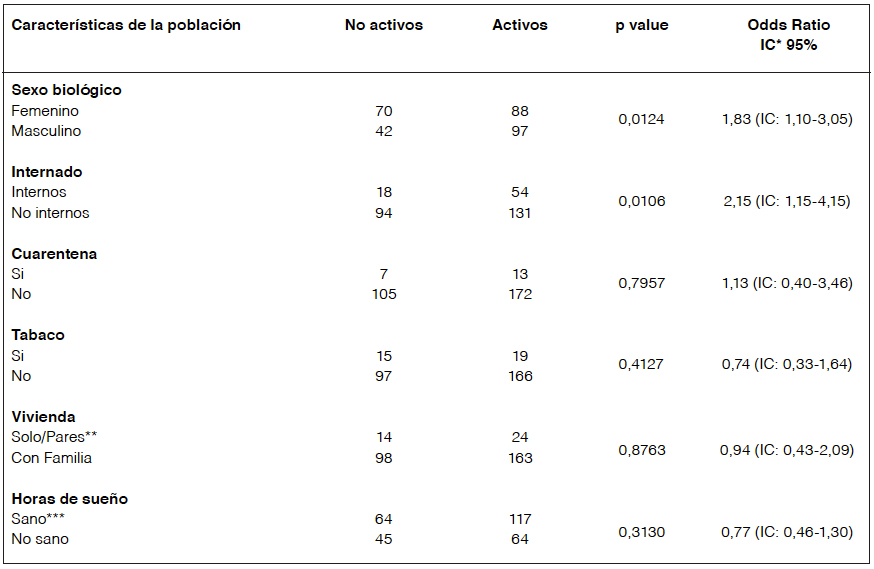Click the 'Sano***' row label
The width and height of the screenshot is (874, 569).
(39, 519)
